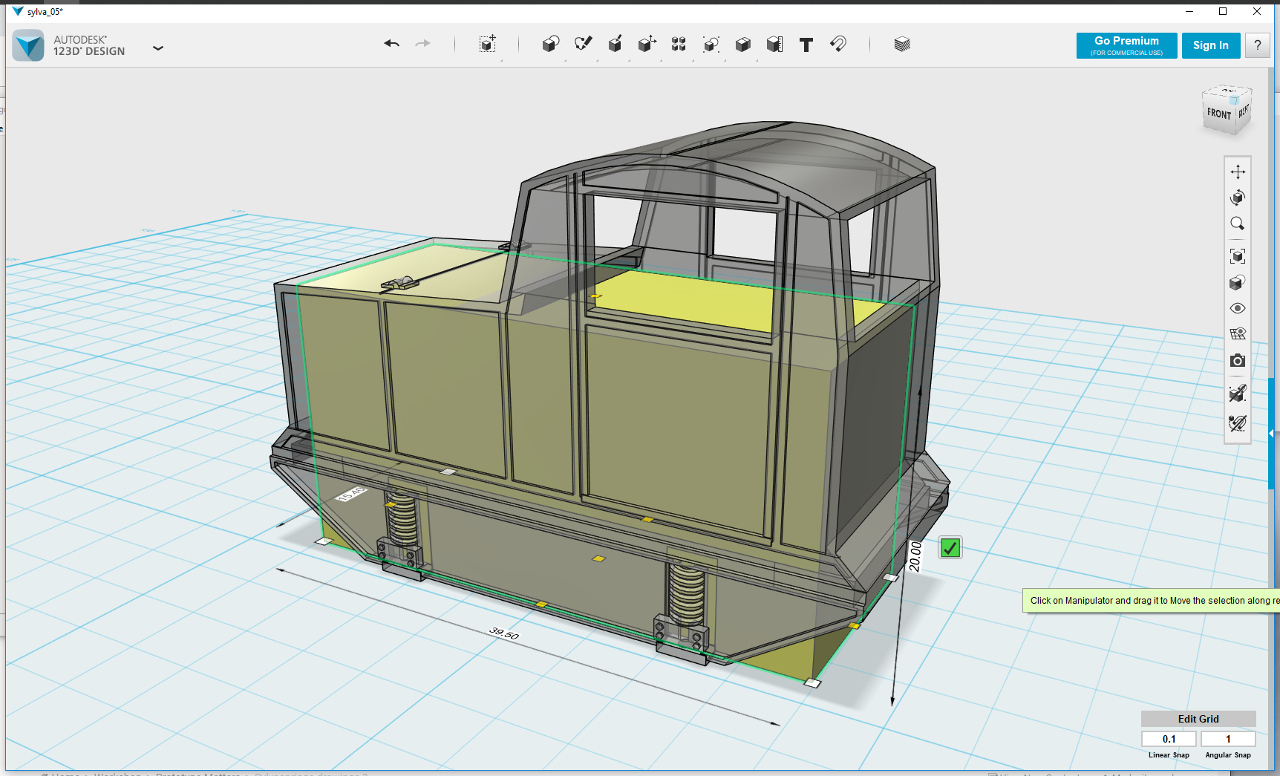The height and width of the screenshot is (776, 1280).
Task: Select the Measure tool
Action: click(775, 44)
